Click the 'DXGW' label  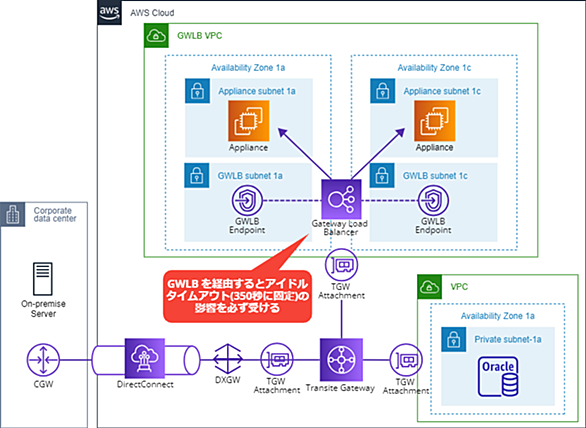(228, 380)
